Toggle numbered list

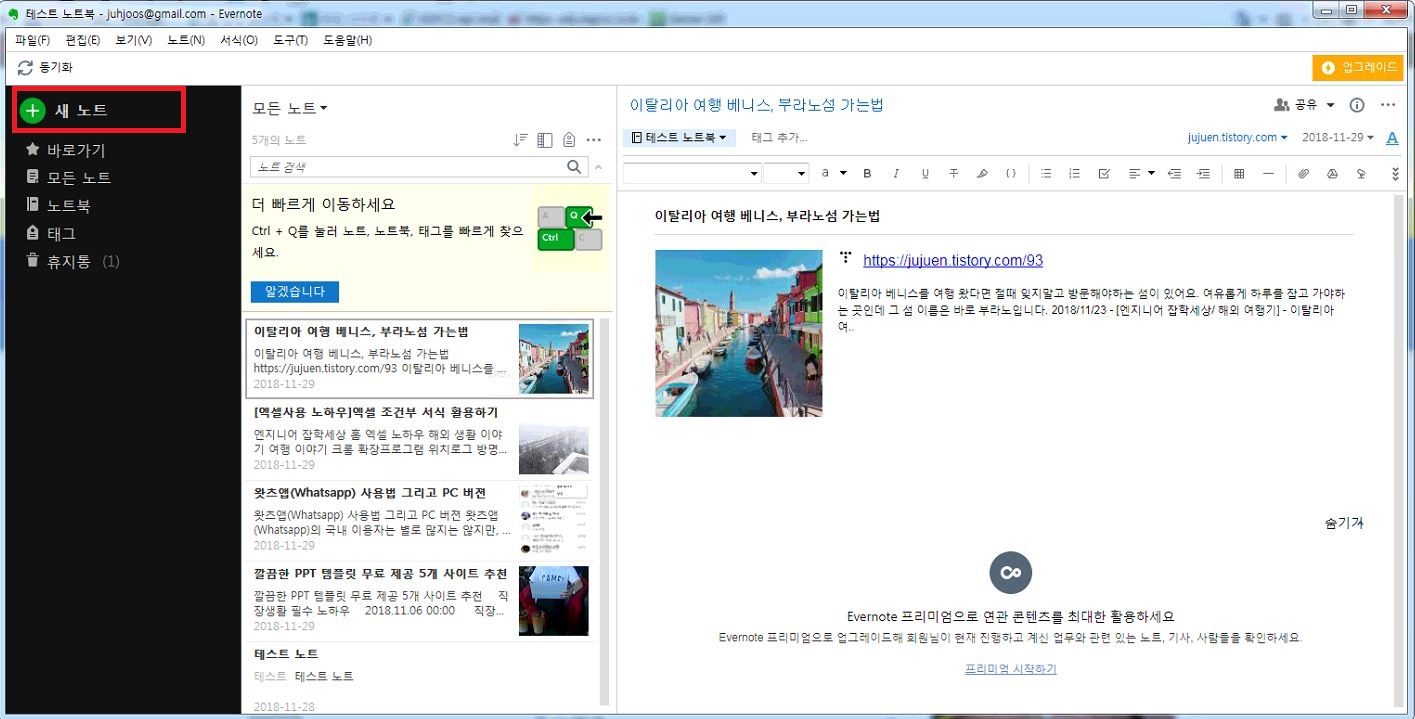click(x=1075, y=173)
